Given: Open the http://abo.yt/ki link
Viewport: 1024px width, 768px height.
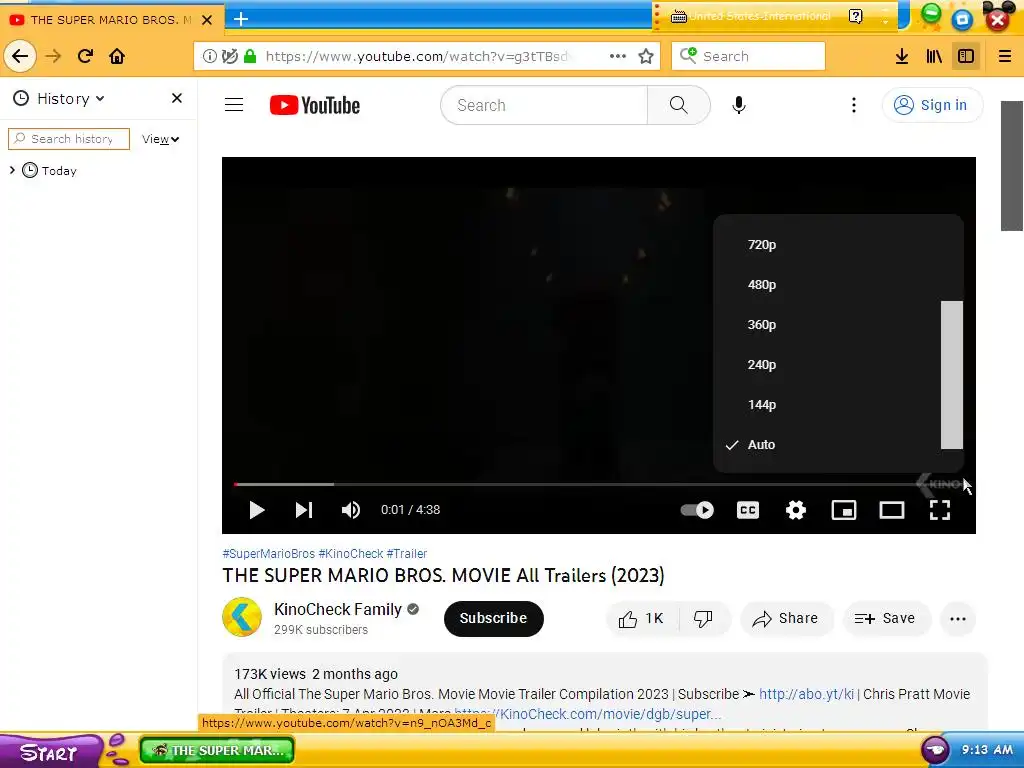Looking at the screenshot, I should click(x=807, y=694).
